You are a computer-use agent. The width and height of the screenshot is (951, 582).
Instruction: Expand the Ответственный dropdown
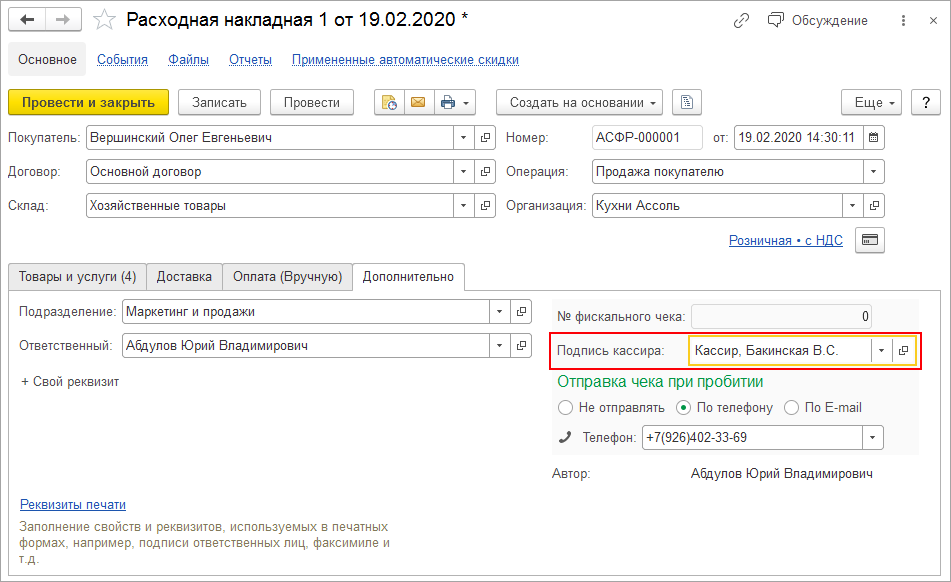499,346
